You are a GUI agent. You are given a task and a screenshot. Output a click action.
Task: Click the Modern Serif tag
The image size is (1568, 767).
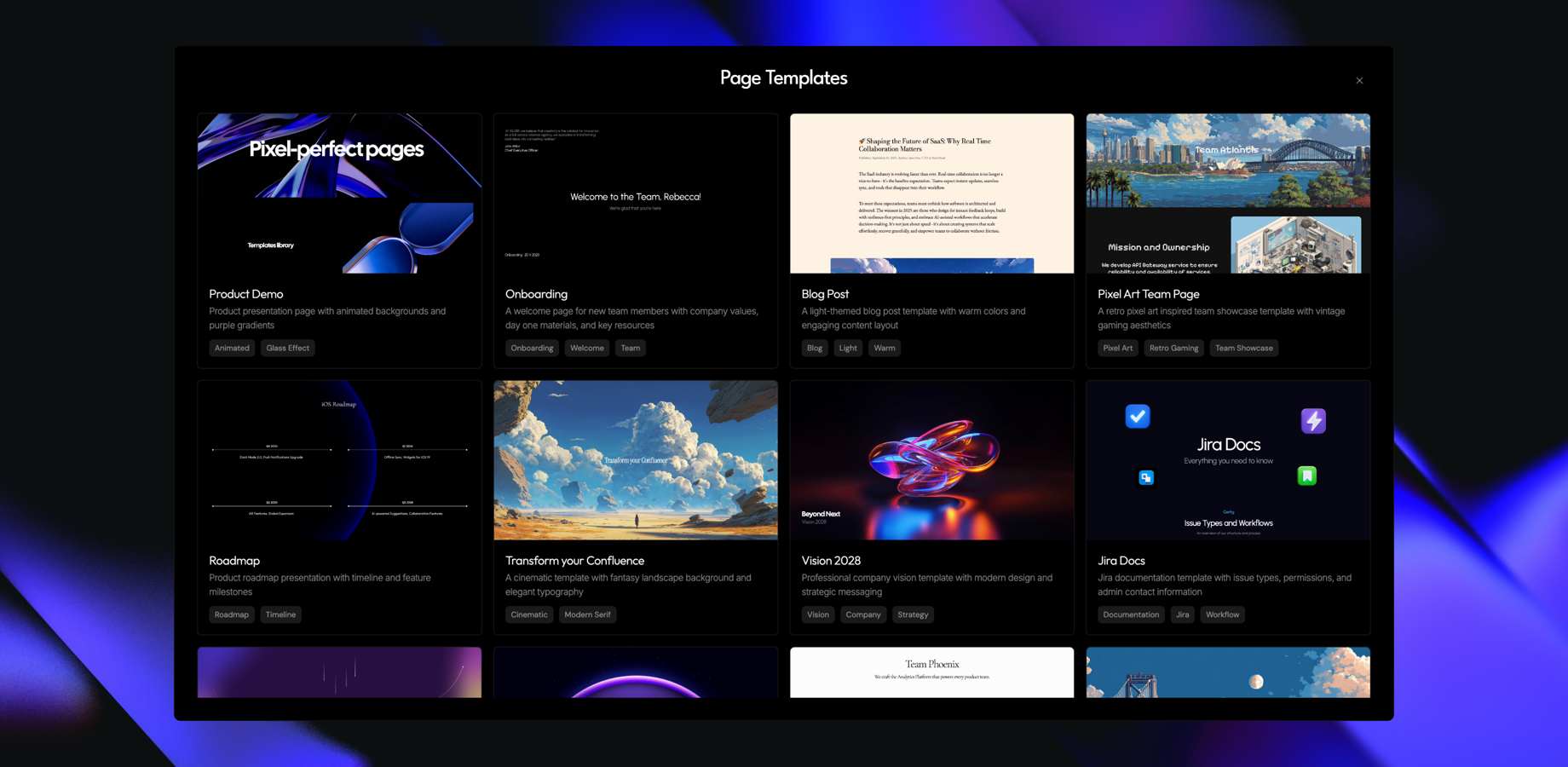pyautogui.click(x=587, y=614)
